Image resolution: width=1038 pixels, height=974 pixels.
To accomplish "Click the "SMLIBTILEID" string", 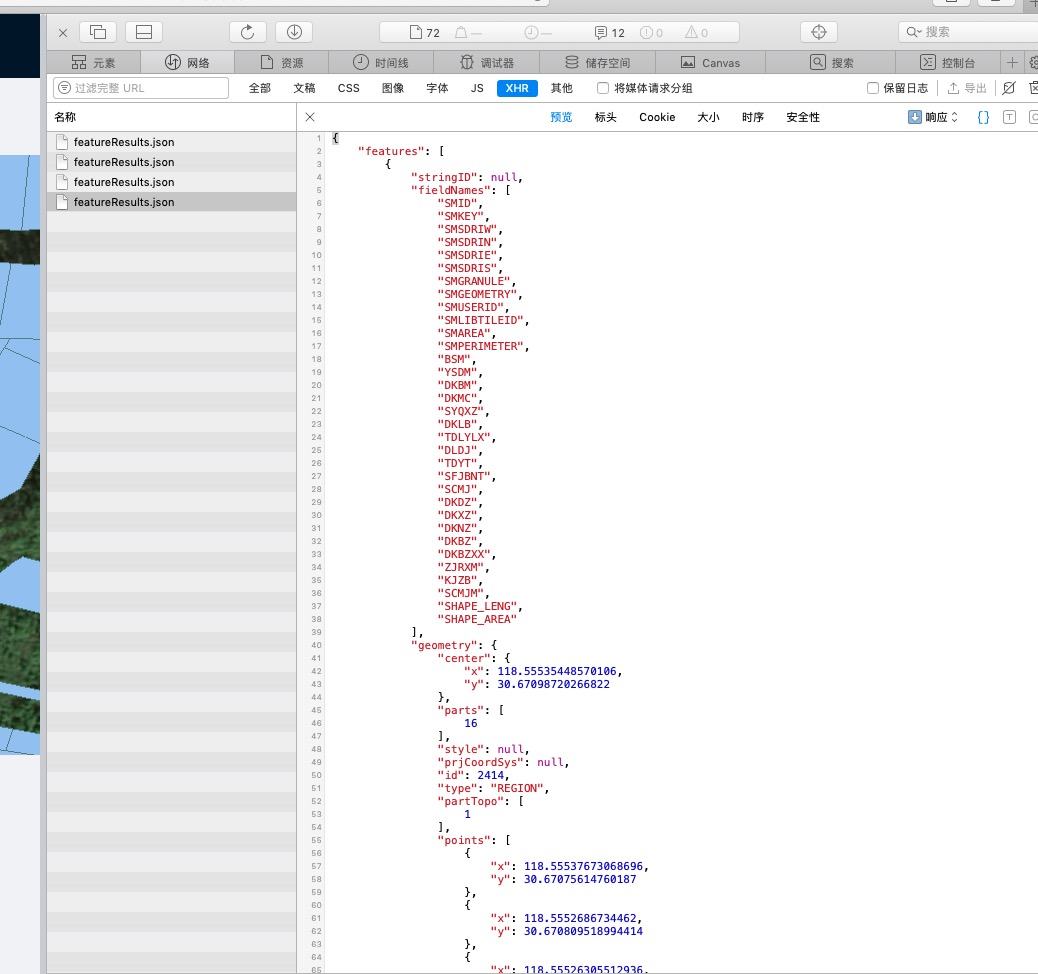I will click(481, 320).
